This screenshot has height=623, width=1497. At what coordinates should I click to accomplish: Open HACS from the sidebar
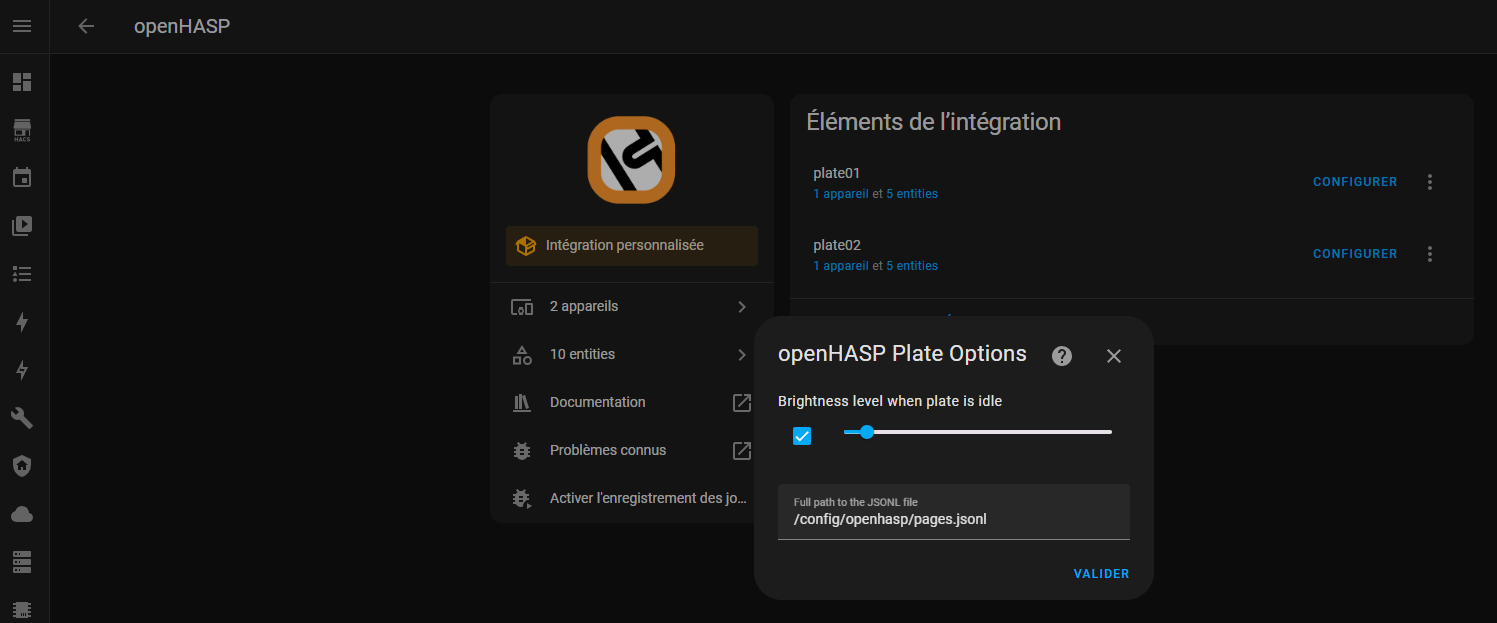pos(22,130)
